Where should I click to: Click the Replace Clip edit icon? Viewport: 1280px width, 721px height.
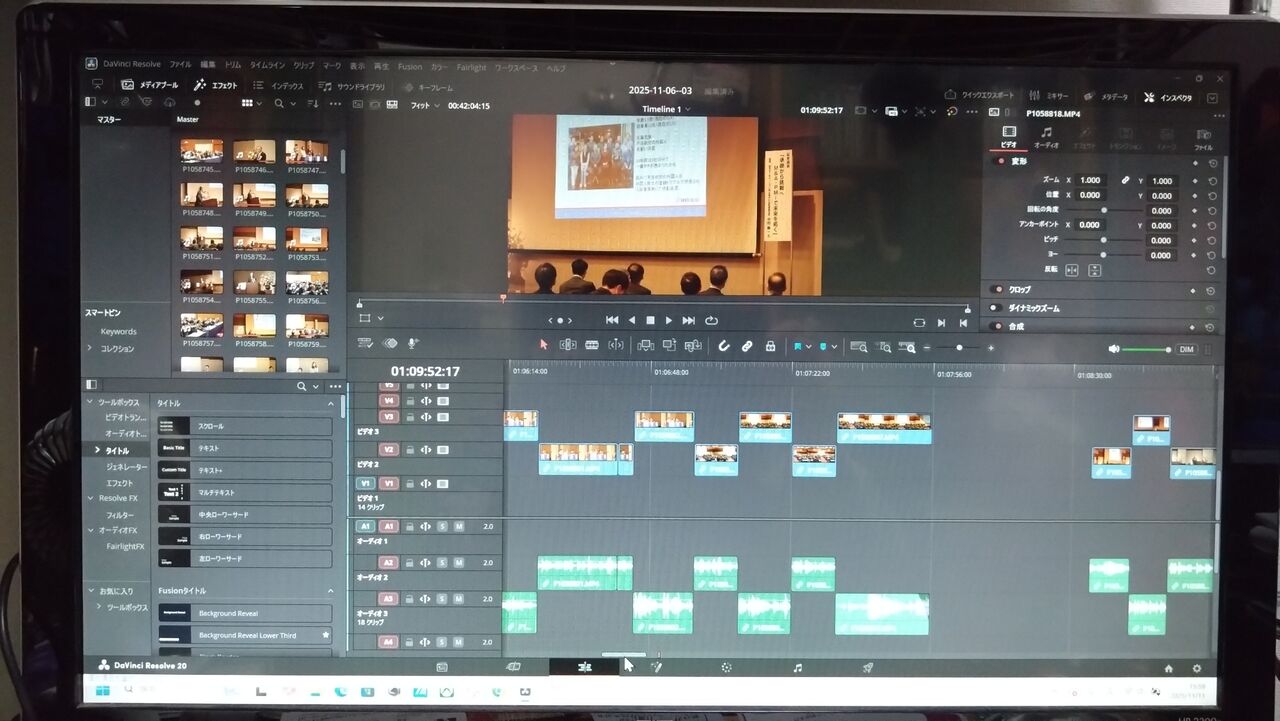(x=693, y=346)
